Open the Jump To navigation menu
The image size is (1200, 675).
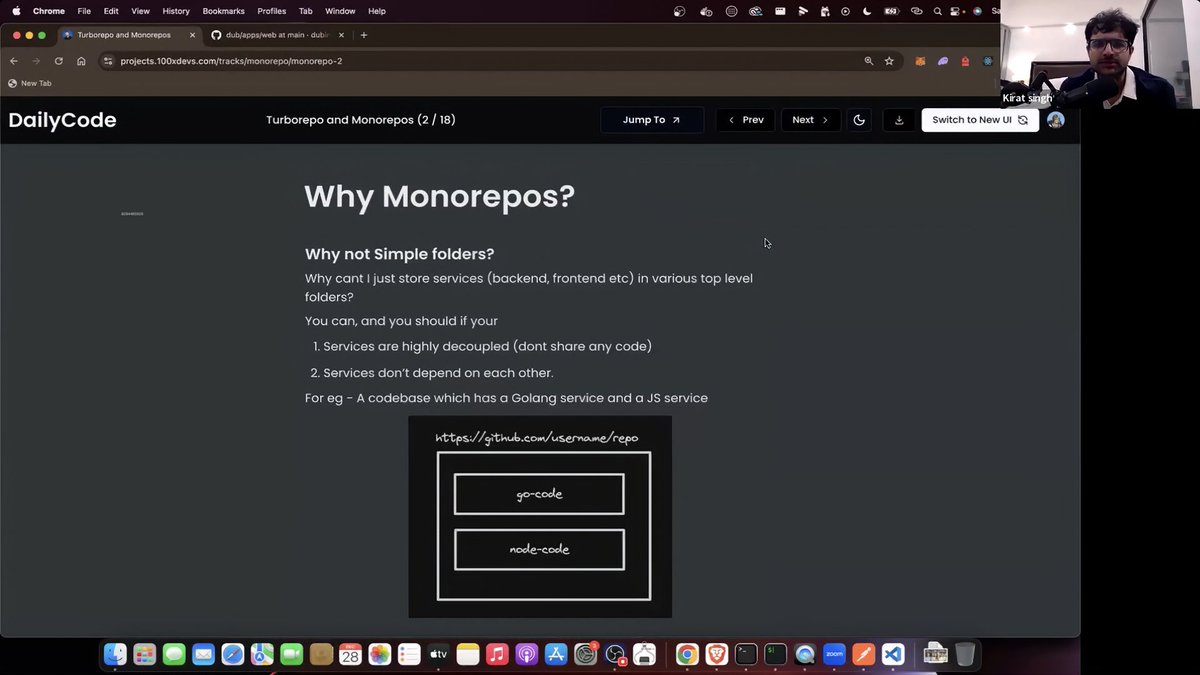pyautogui.click(x=651, y=119)
